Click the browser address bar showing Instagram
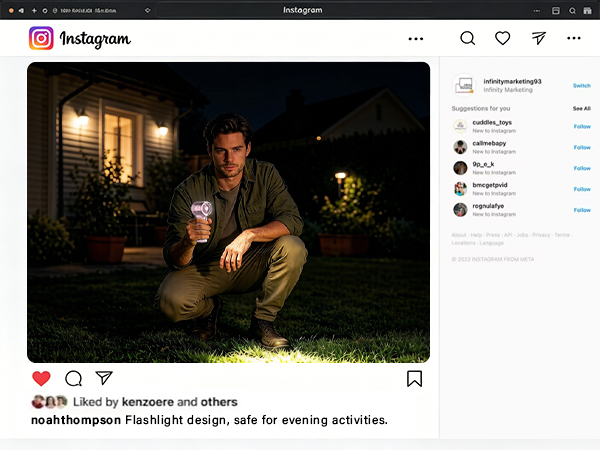This screenshot has height=450, width=600. point(303,10)
